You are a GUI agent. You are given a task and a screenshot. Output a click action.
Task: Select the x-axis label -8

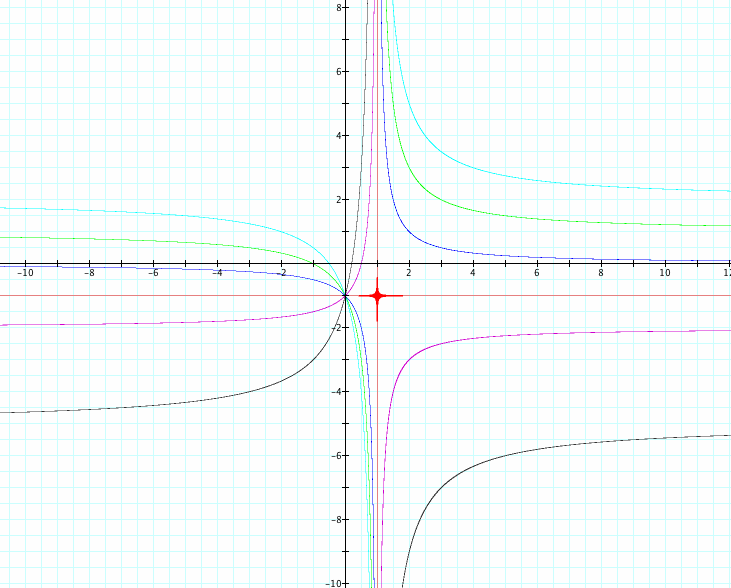coord(90,273)
